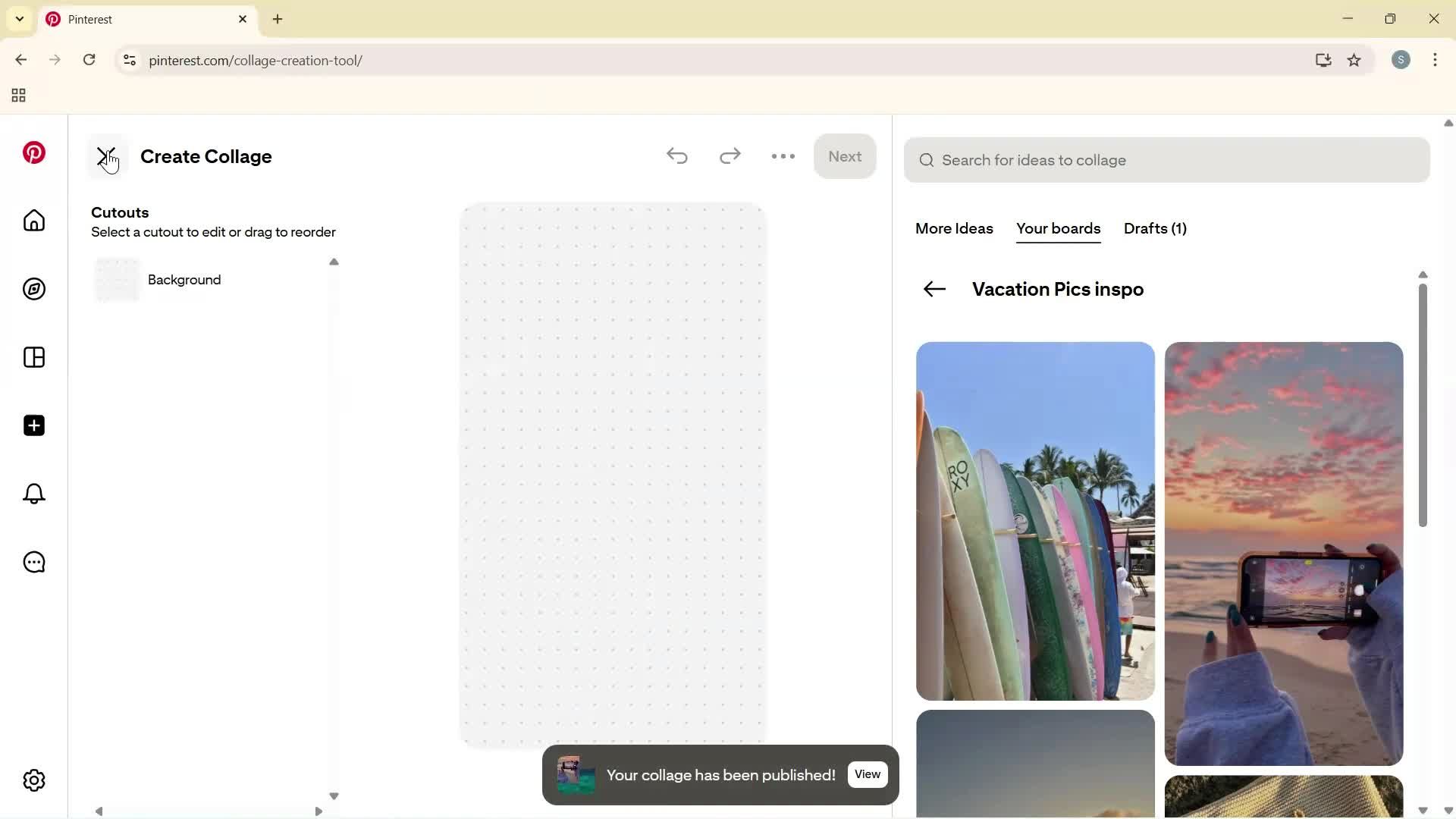This screenshot has width=1456, height=819.
Task: Click the Create plus icon
Action: 33,425
